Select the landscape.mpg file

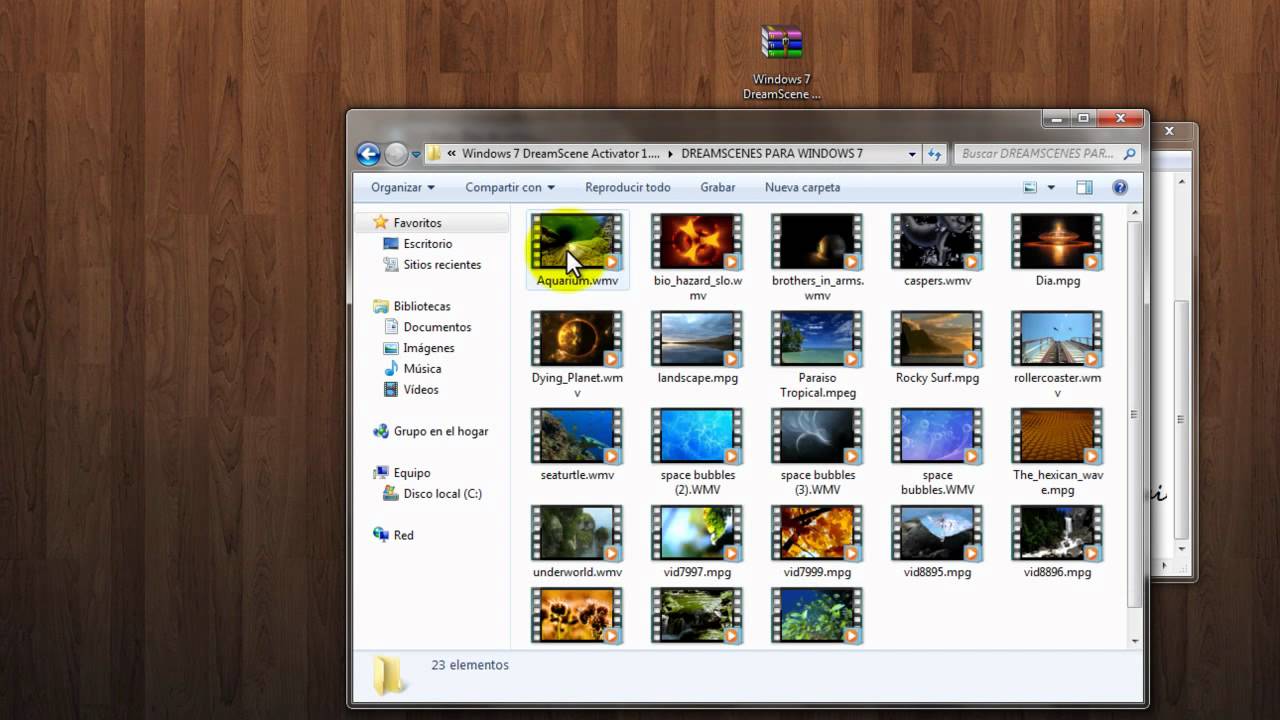pos(697,347)
